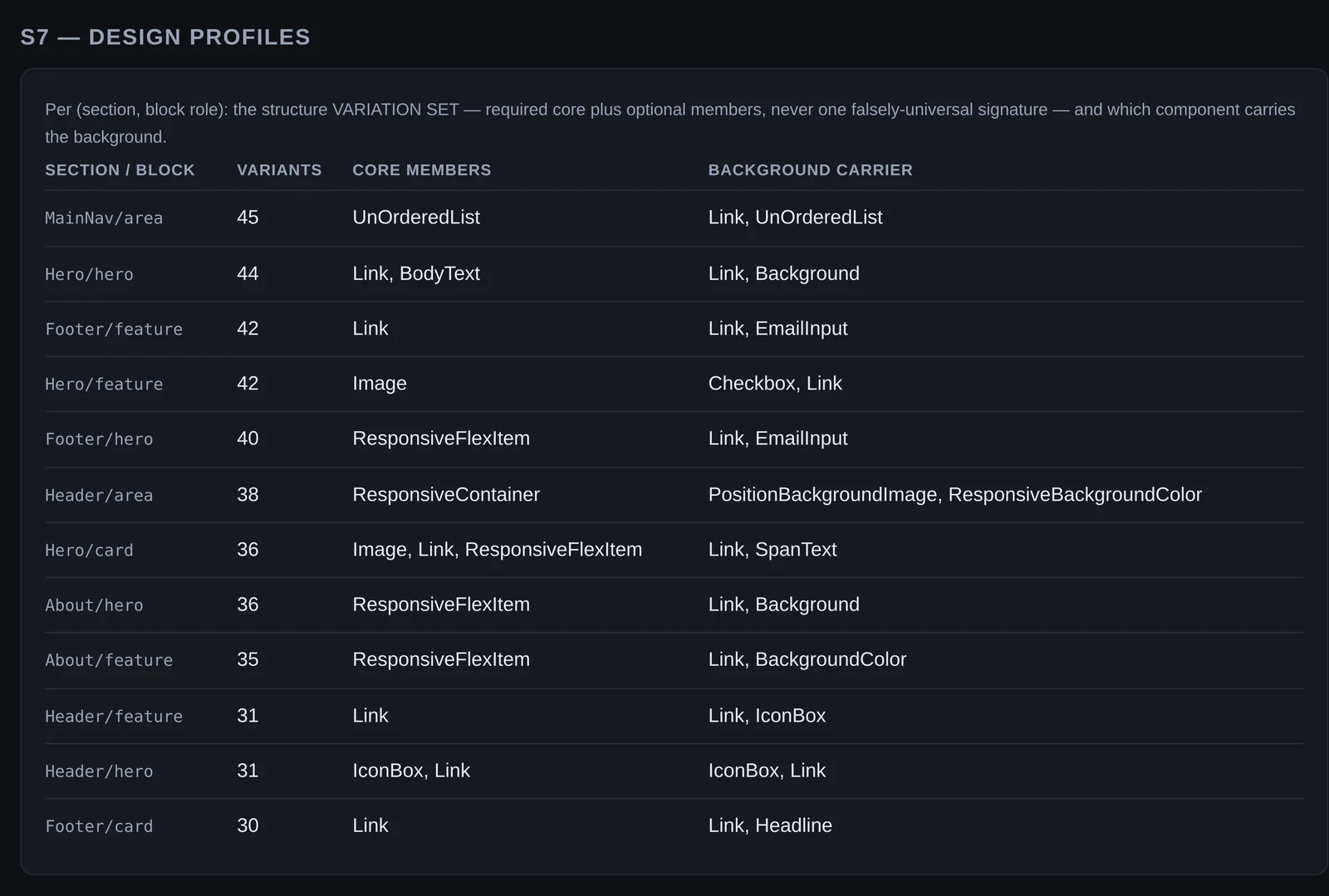Click the variants count "30" for Footer/card
The image size is (1329, 896).
(248, 825)
